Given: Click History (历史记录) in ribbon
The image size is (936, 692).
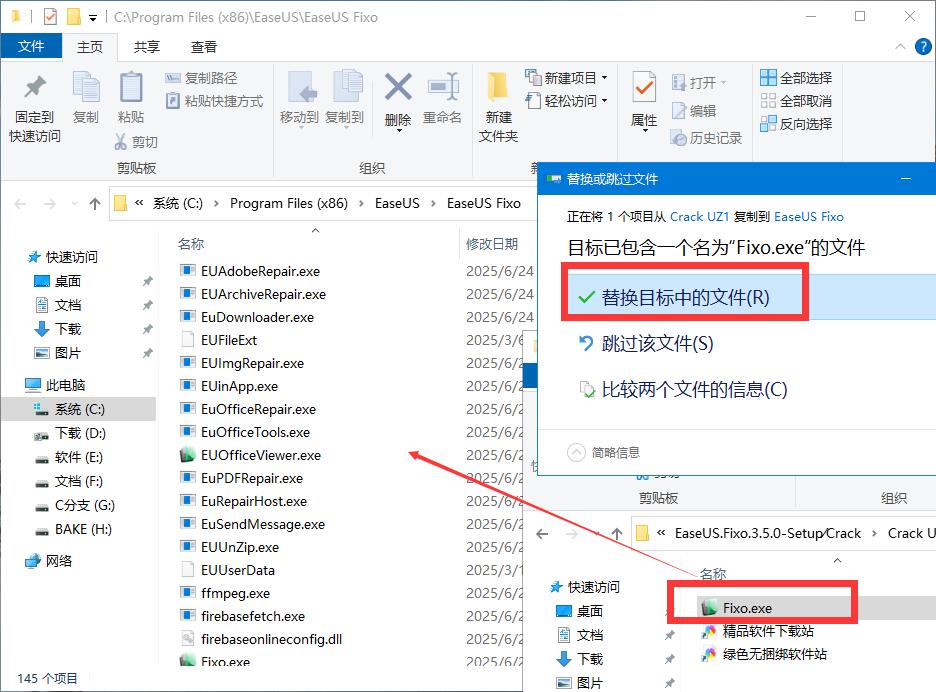Looking at the screenshot, I should tap(706, 138).
